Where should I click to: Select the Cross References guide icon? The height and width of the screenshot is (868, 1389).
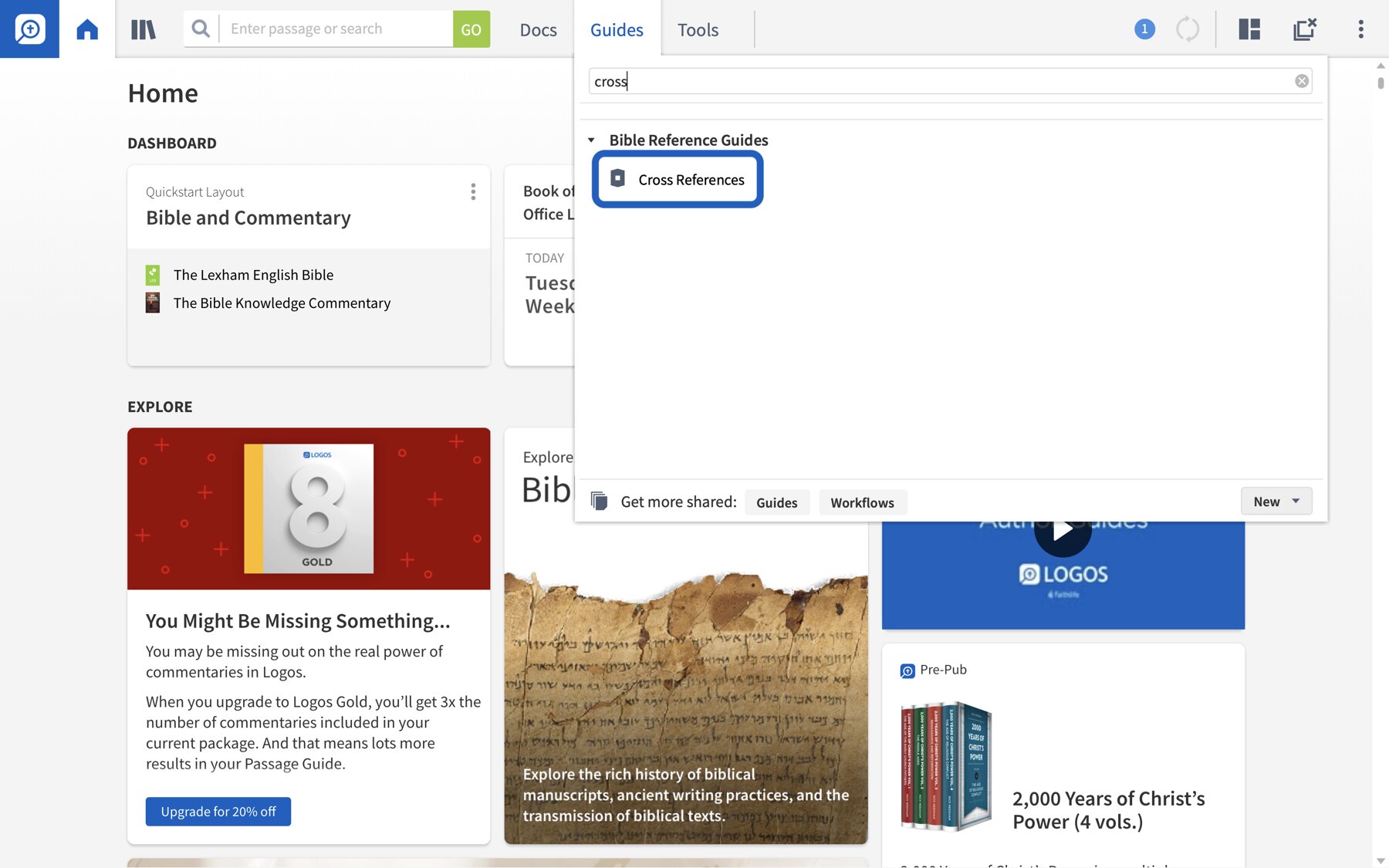coord(617,179)
